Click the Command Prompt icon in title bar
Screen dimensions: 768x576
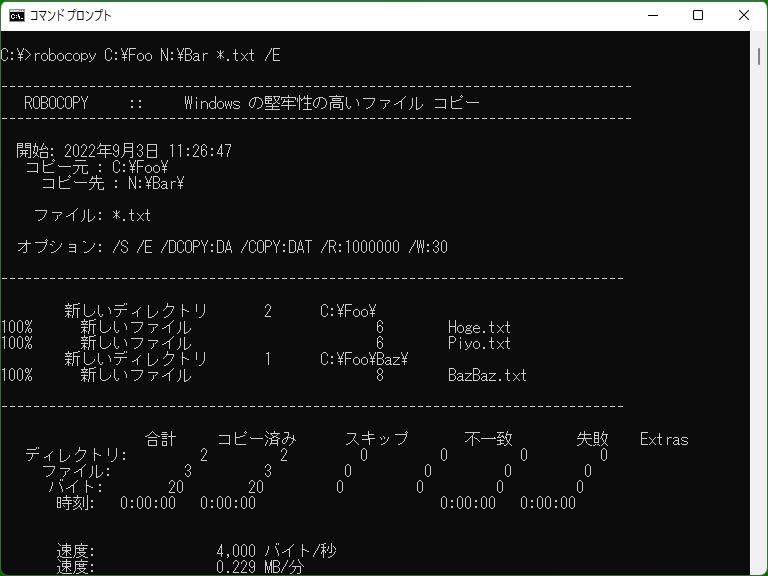point(17,16)
